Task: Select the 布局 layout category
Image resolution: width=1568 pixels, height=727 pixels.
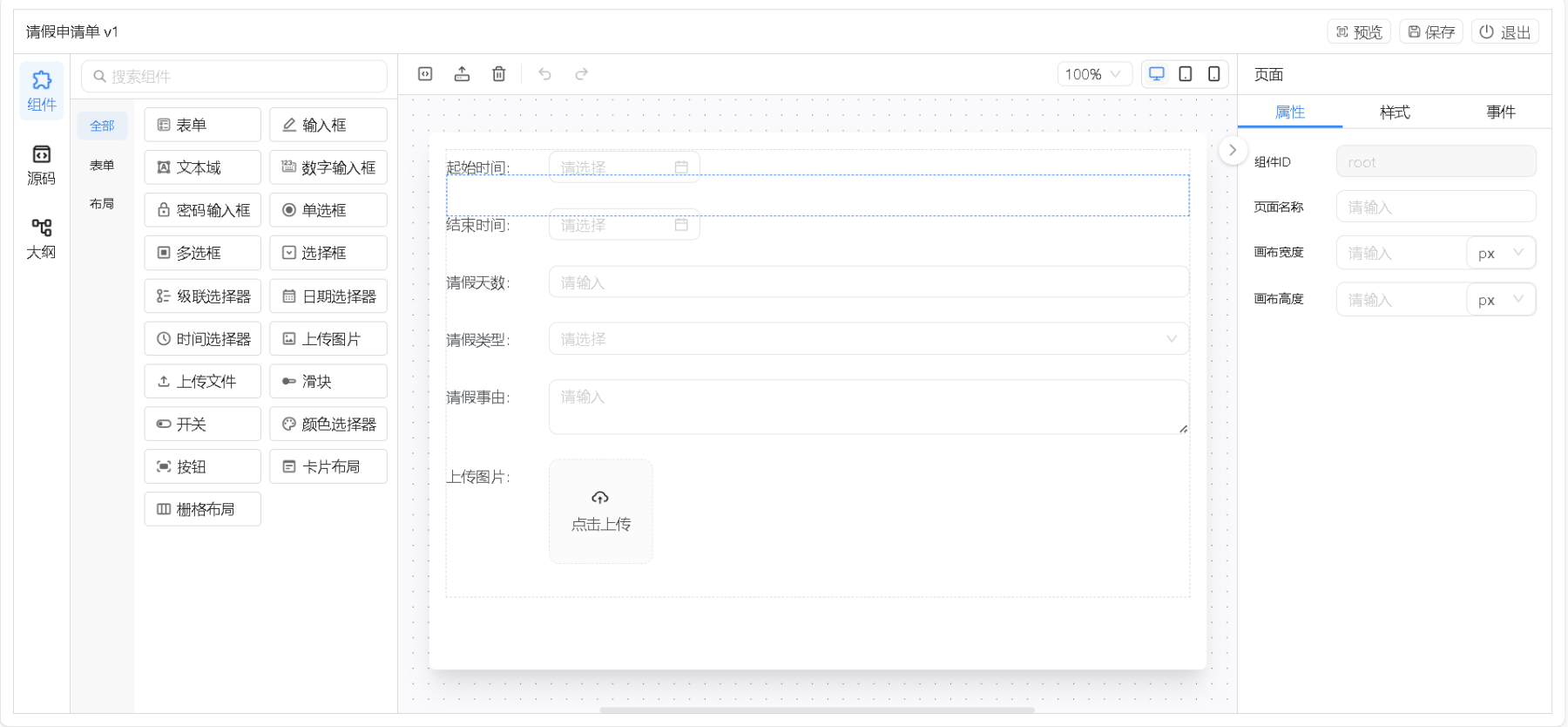Action: [x=102, y=203]
